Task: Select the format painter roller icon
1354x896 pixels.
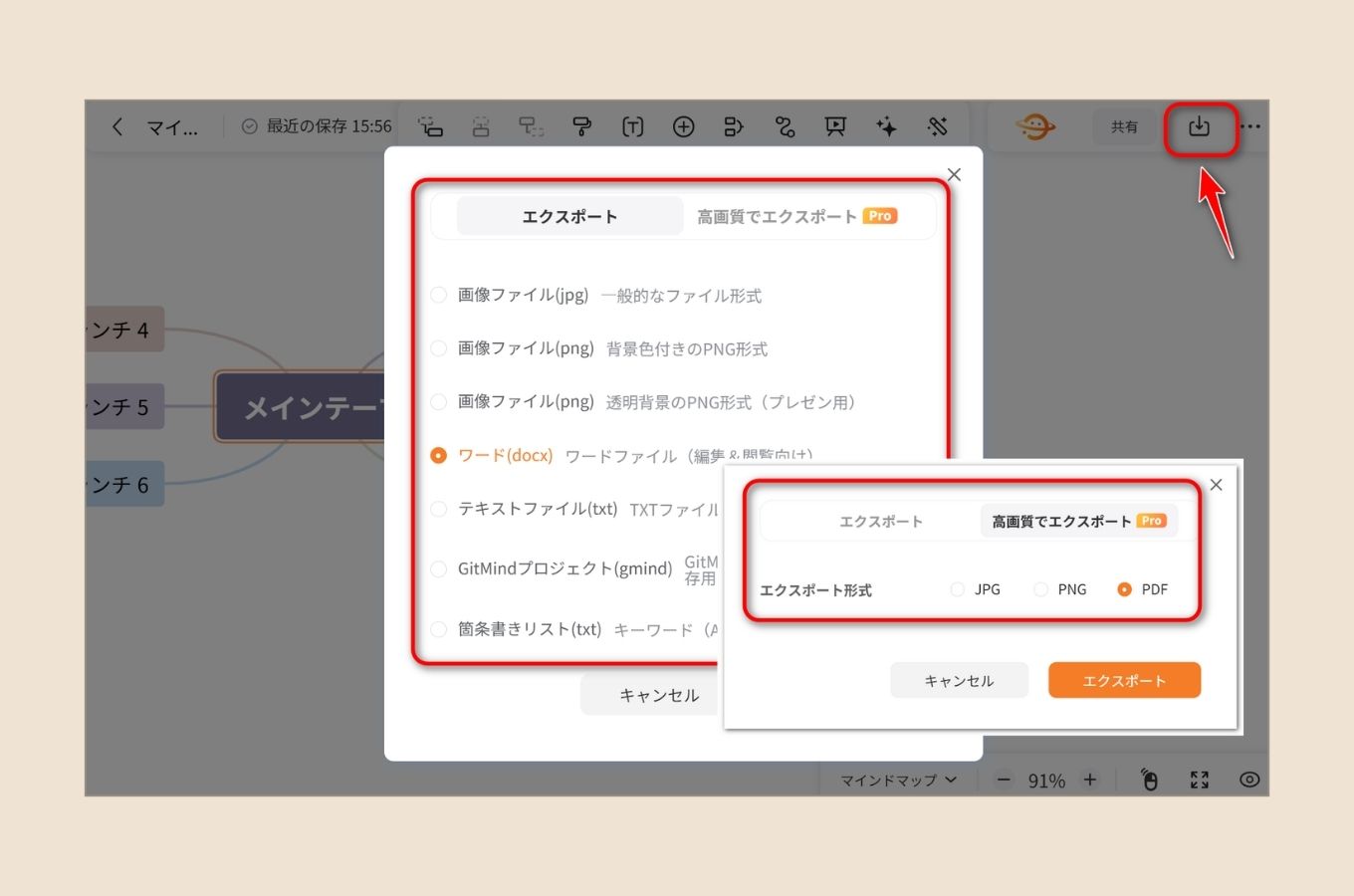Action: point(582,126)
